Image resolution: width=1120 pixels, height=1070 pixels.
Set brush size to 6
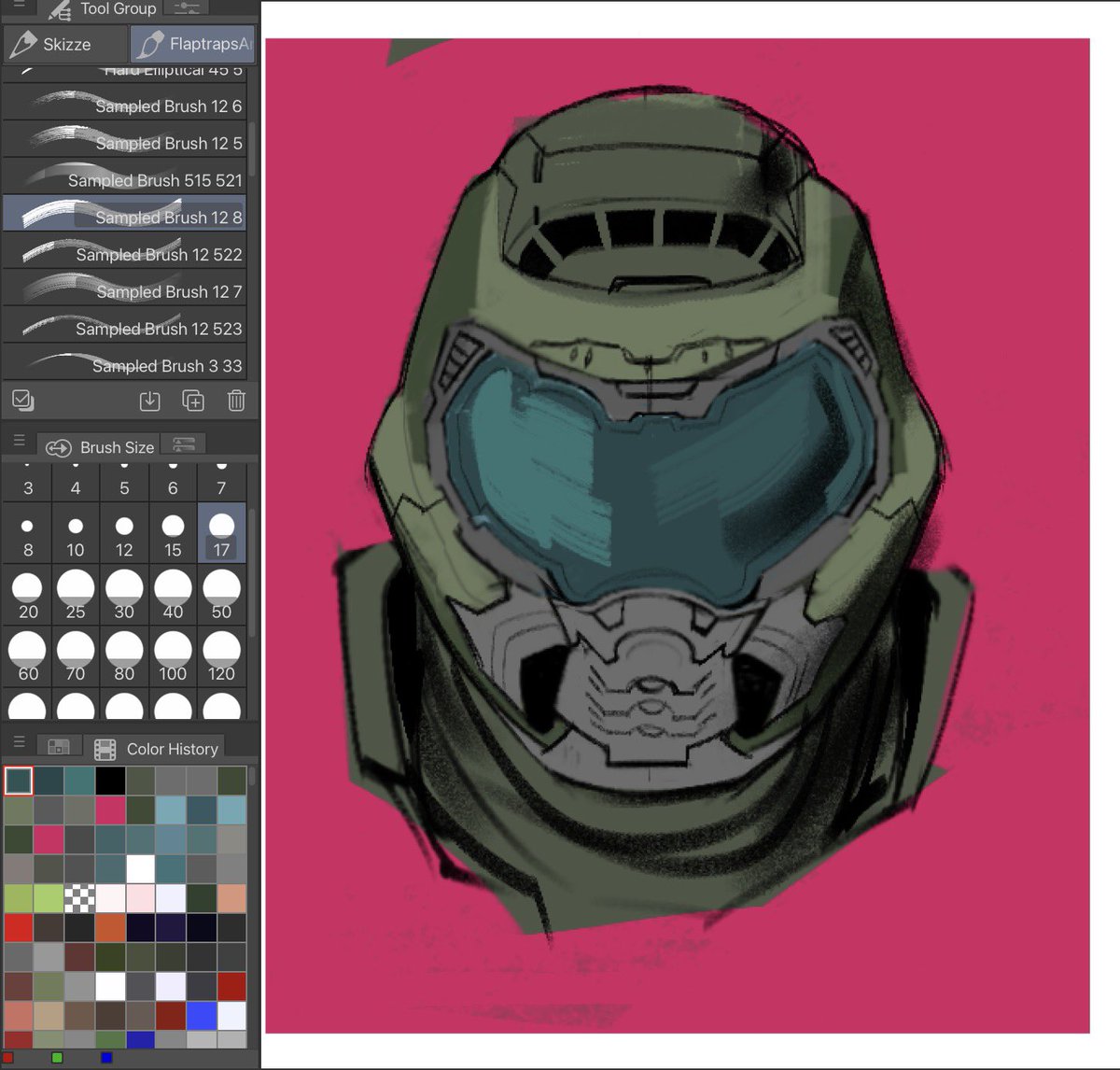[x=173, y=483]
